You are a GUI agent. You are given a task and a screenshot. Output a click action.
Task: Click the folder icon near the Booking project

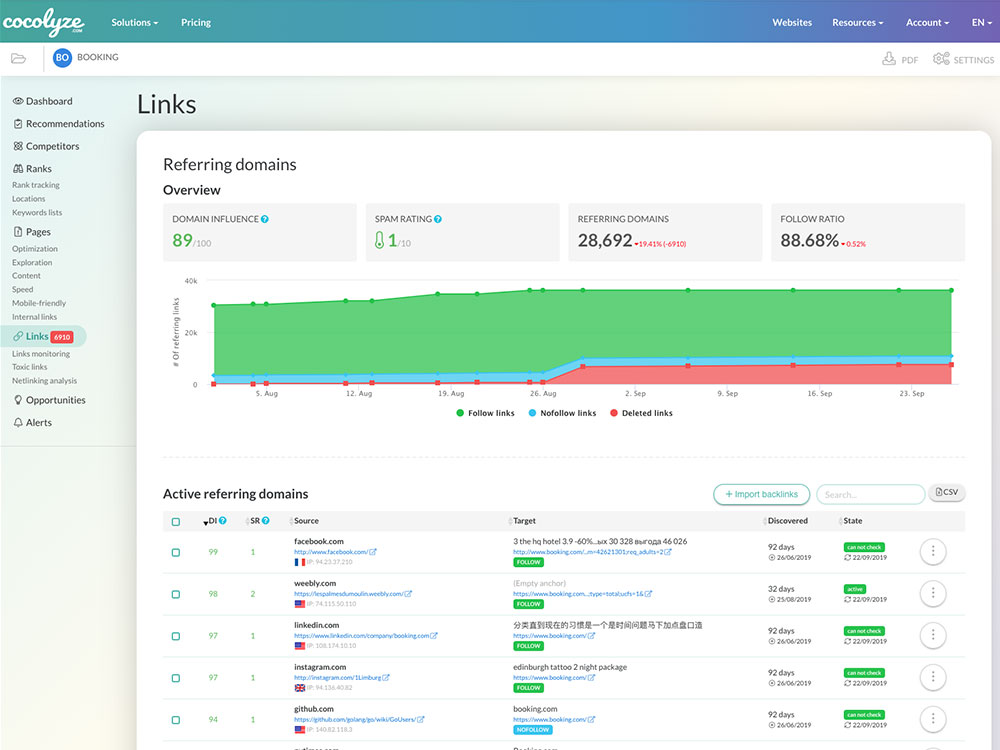[18, 58]
